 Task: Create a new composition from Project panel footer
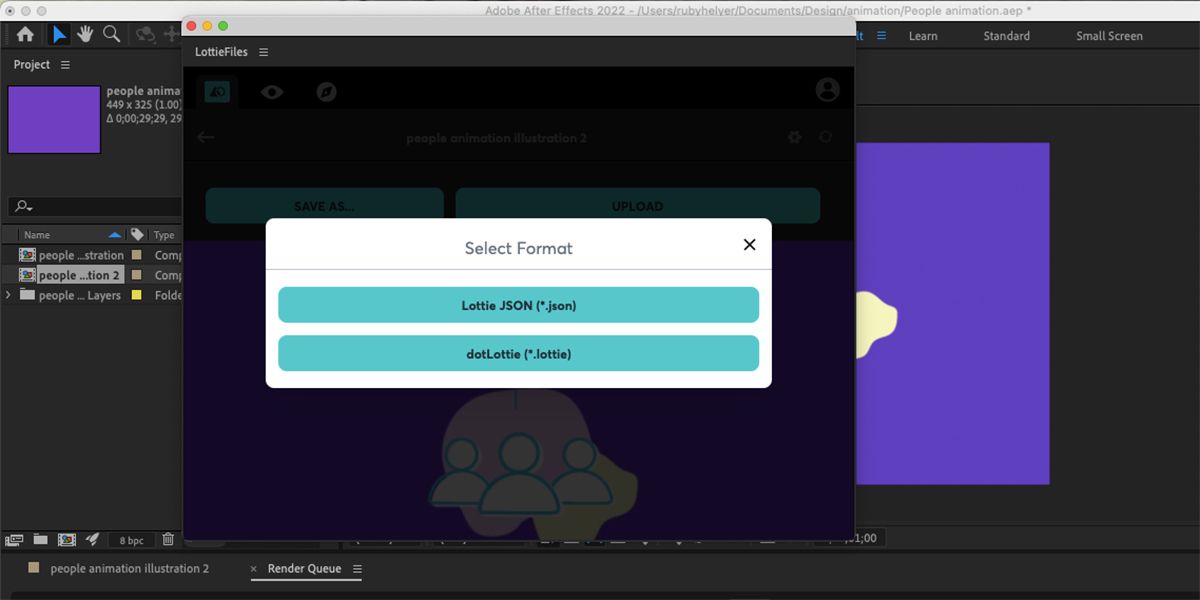click(66, 540)
